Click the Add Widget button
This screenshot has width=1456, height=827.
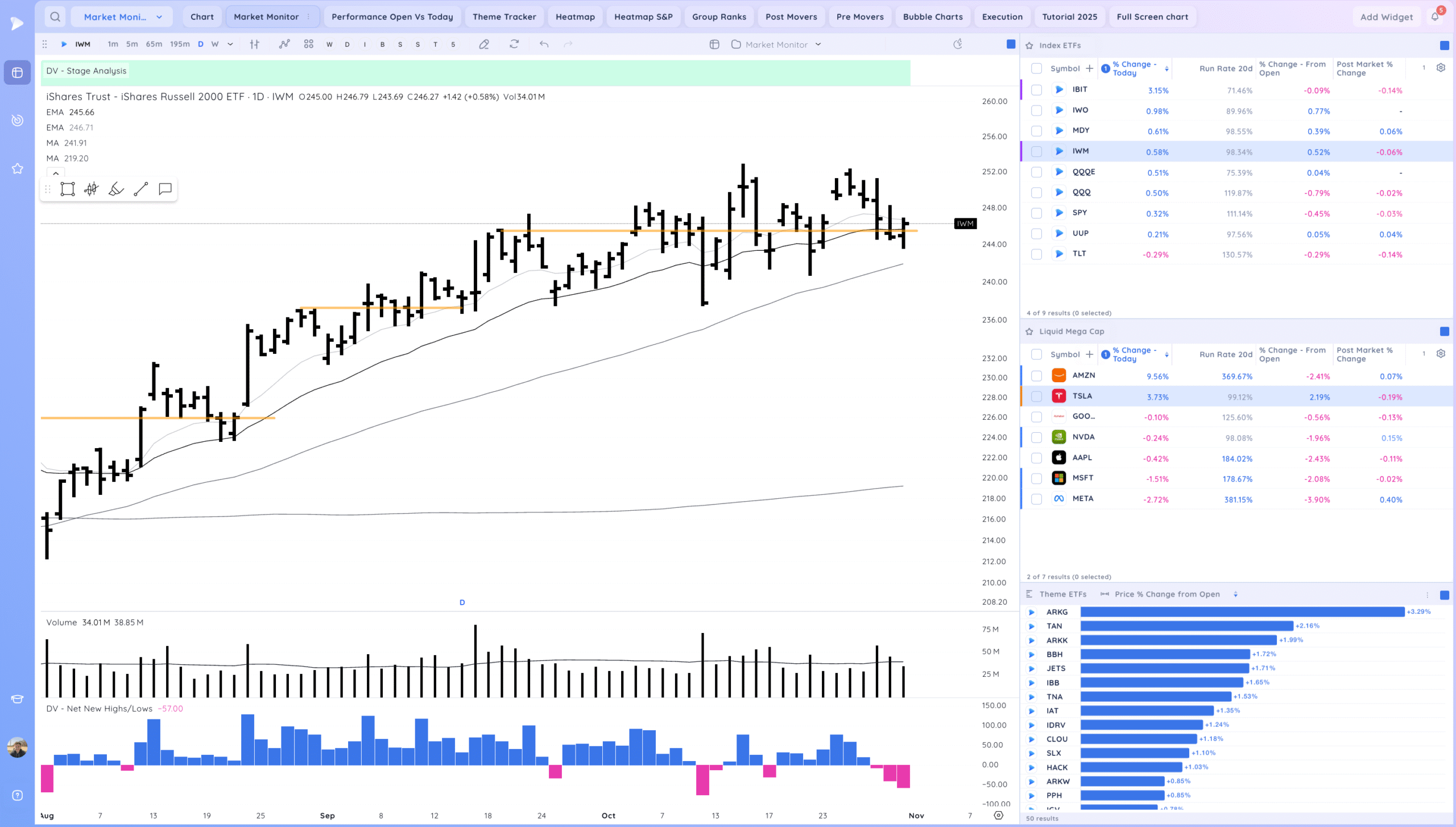coord(1386,17)
